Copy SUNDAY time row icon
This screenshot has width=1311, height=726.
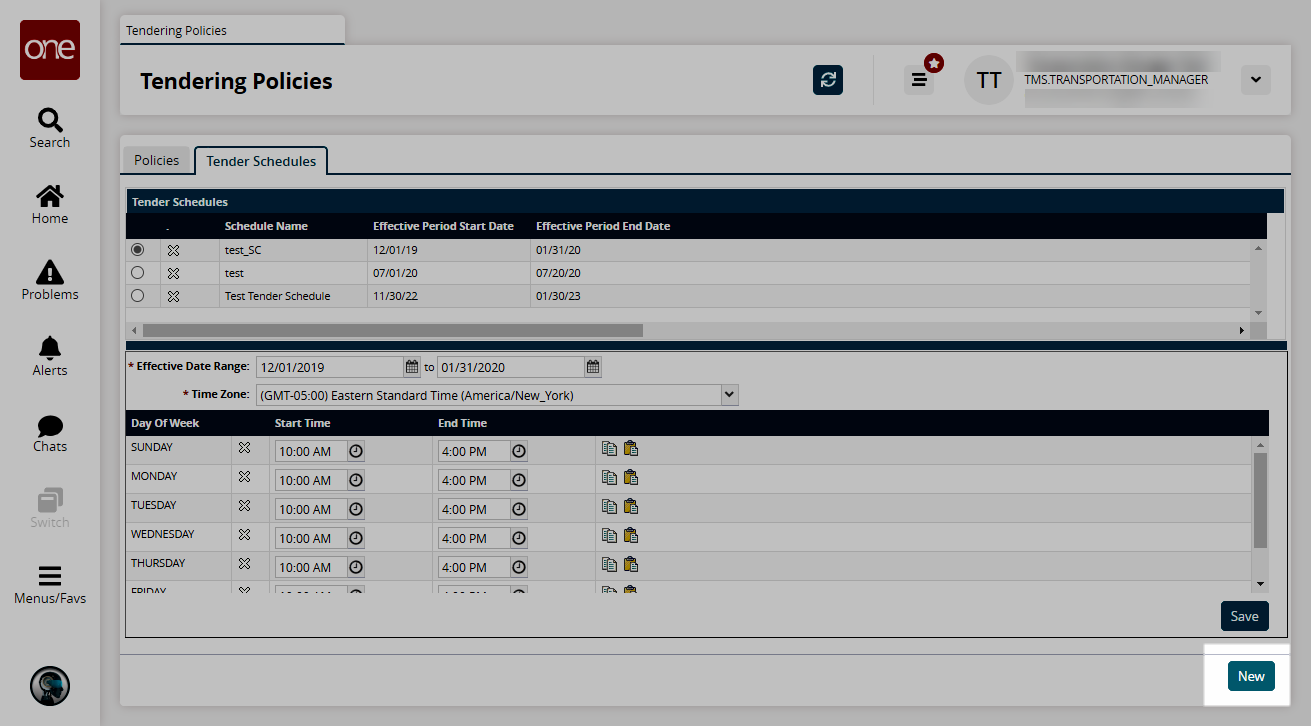pyautogui.click(x=609, y=449)
